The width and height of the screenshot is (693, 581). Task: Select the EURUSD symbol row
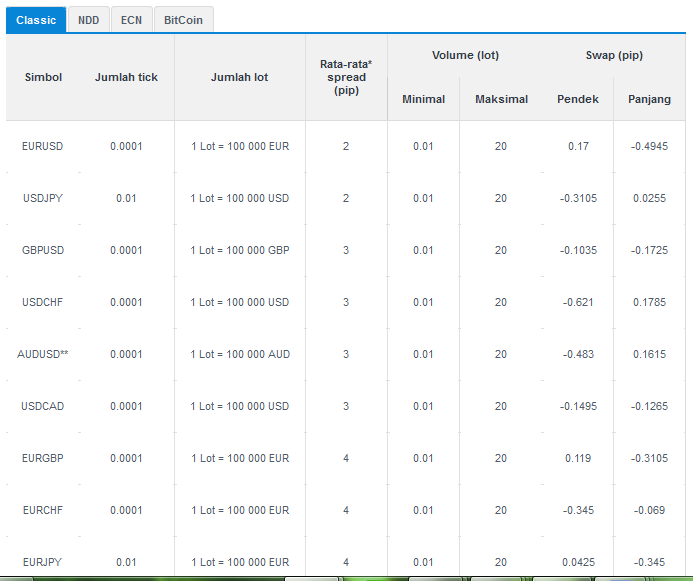click(x=346, y=146)
